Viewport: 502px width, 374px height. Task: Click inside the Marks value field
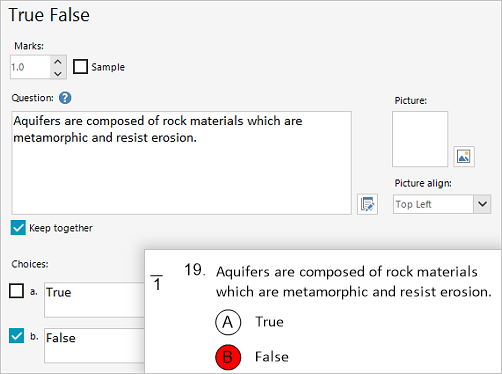[30, 67]
